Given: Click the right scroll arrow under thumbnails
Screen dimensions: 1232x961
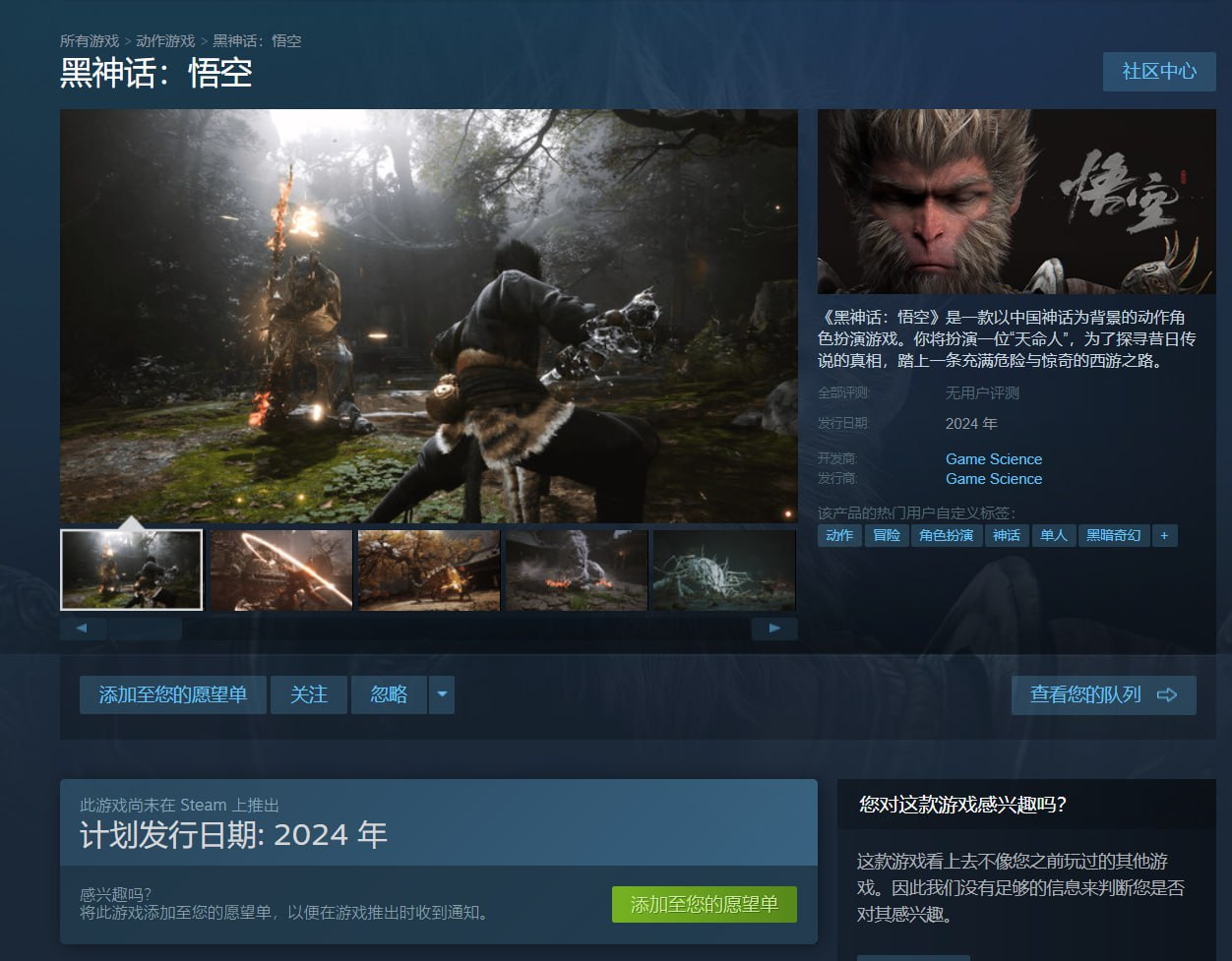Looking at the screenshot, I should pyautogui.click(x=774, y=629).
